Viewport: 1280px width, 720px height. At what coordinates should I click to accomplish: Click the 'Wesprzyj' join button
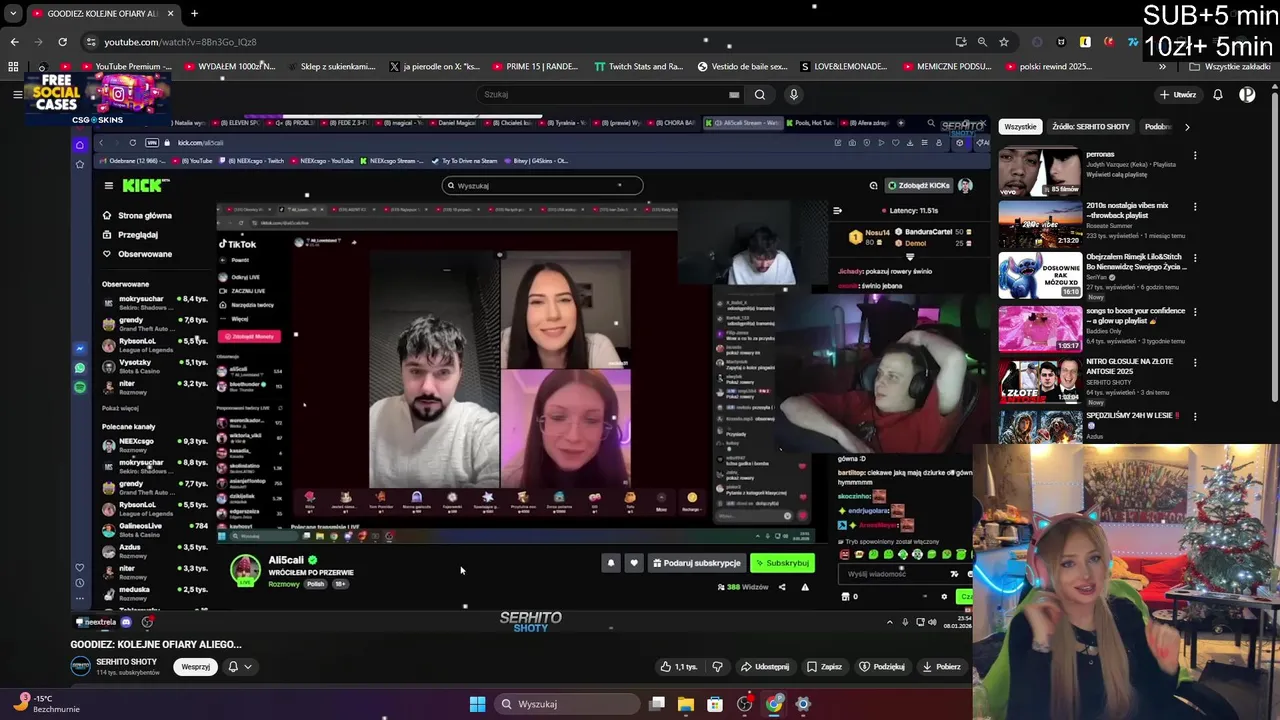(x=196, y=667)
